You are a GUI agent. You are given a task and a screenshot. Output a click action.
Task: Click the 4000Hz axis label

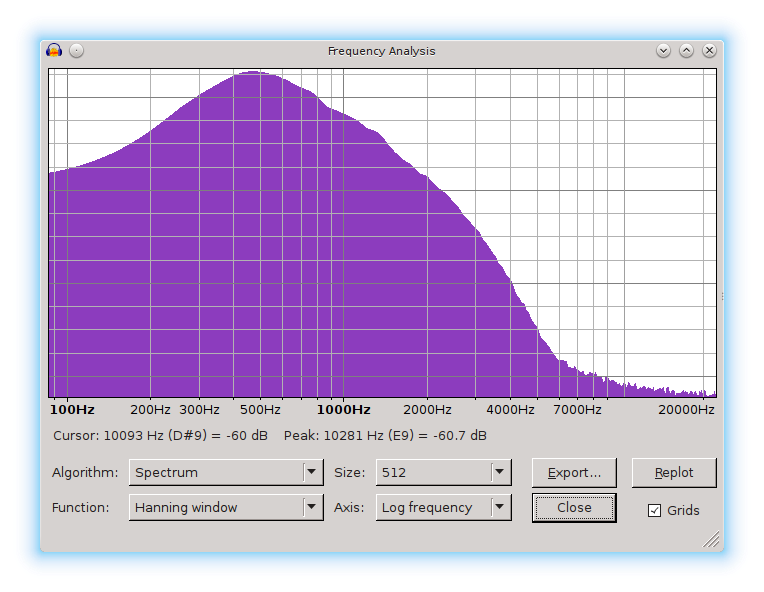(510, 410)
